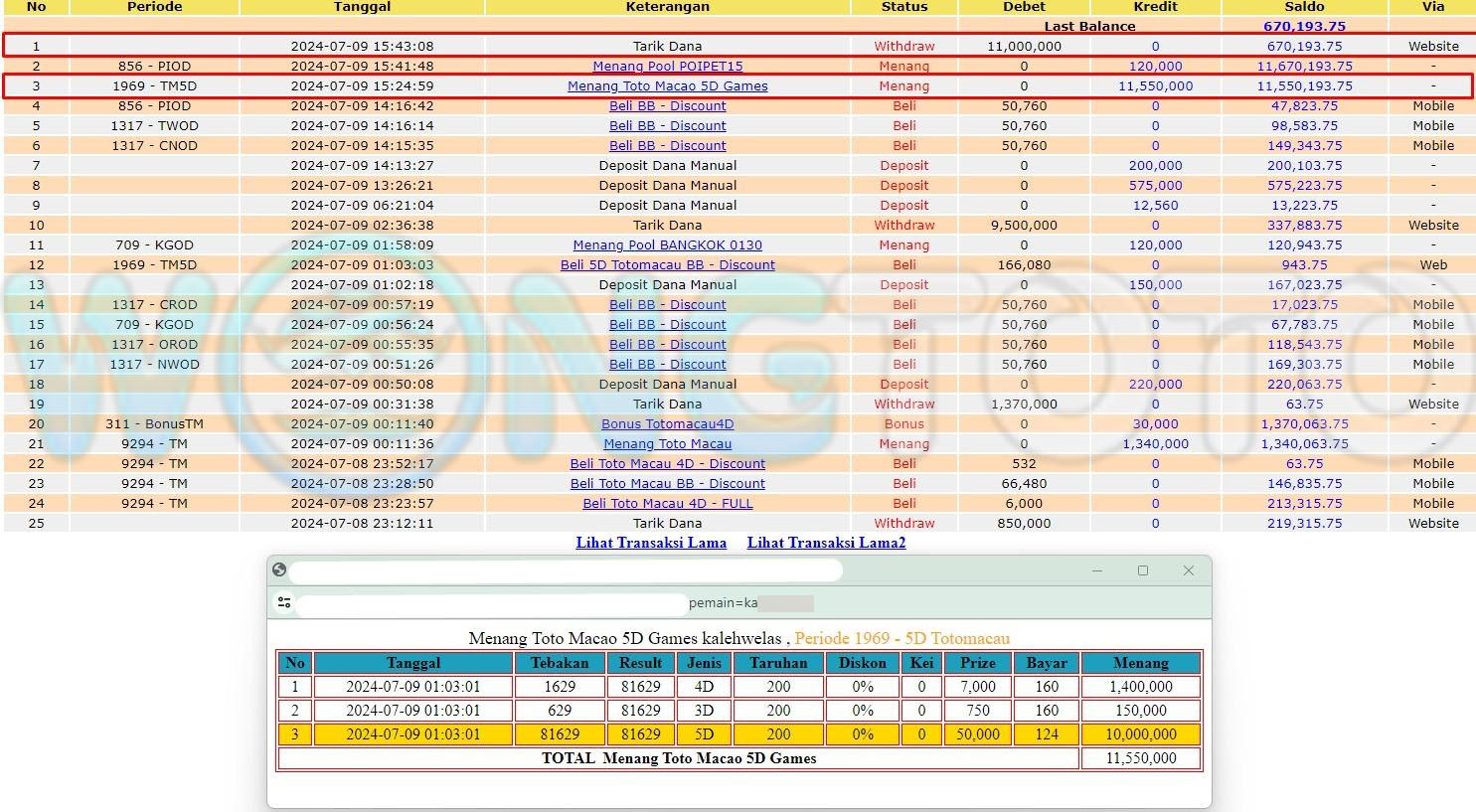
Task: Click the Last Balance value 670,193.75
Action: click(1304, 27)
